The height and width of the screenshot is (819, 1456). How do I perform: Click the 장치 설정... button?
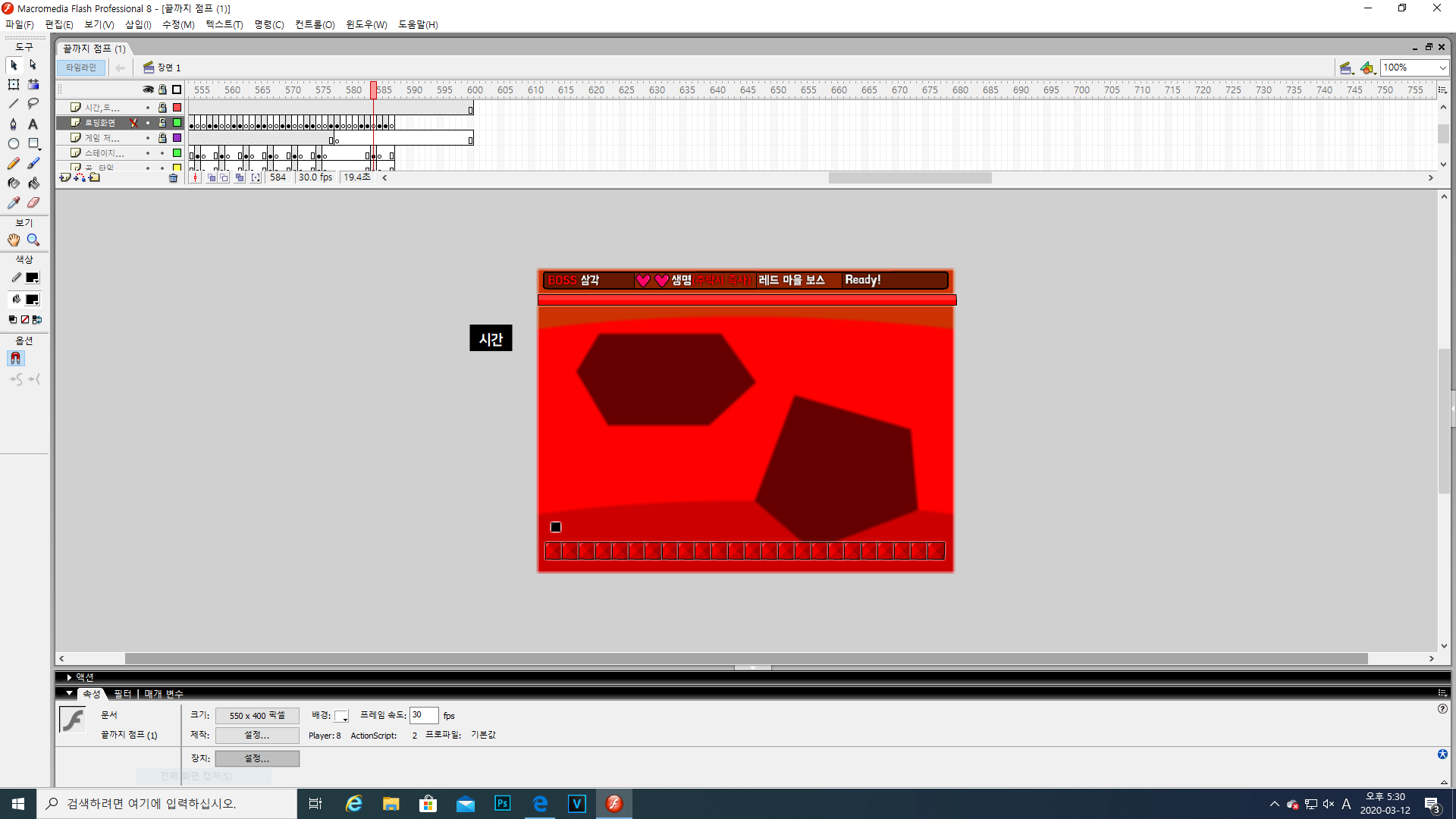[x=257, y=758]
